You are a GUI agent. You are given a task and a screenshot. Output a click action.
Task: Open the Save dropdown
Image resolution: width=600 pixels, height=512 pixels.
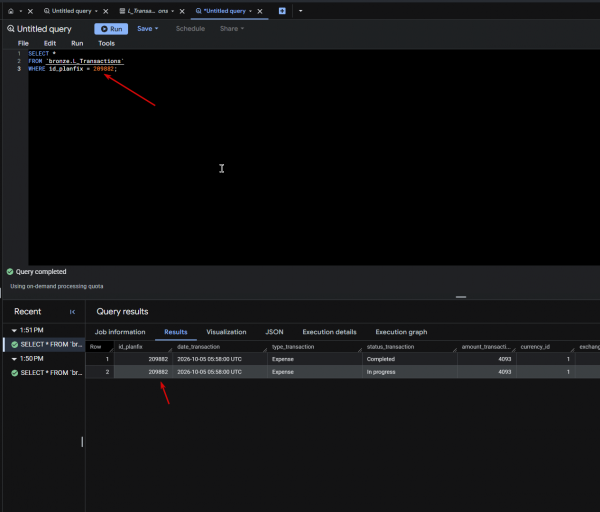point(148,29)
